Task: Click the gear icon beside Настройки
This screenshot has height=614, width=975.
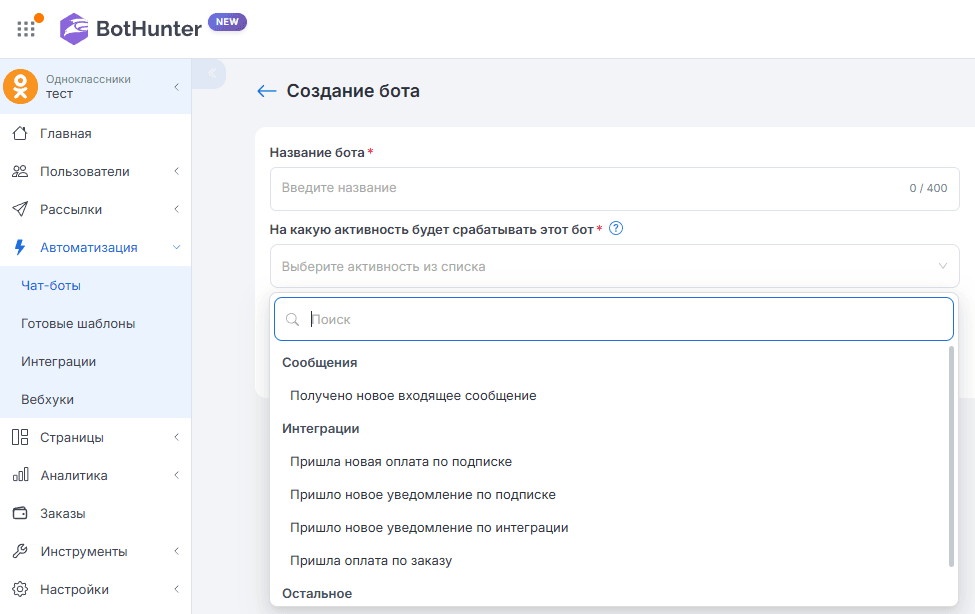Action: pos(20,589)
